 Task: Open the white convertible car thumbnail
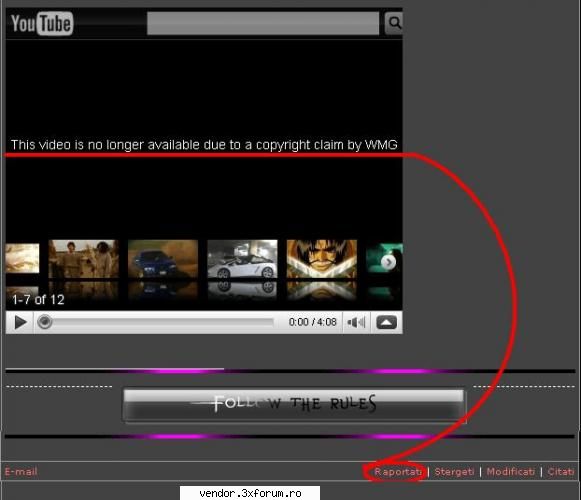click(242, 259)
